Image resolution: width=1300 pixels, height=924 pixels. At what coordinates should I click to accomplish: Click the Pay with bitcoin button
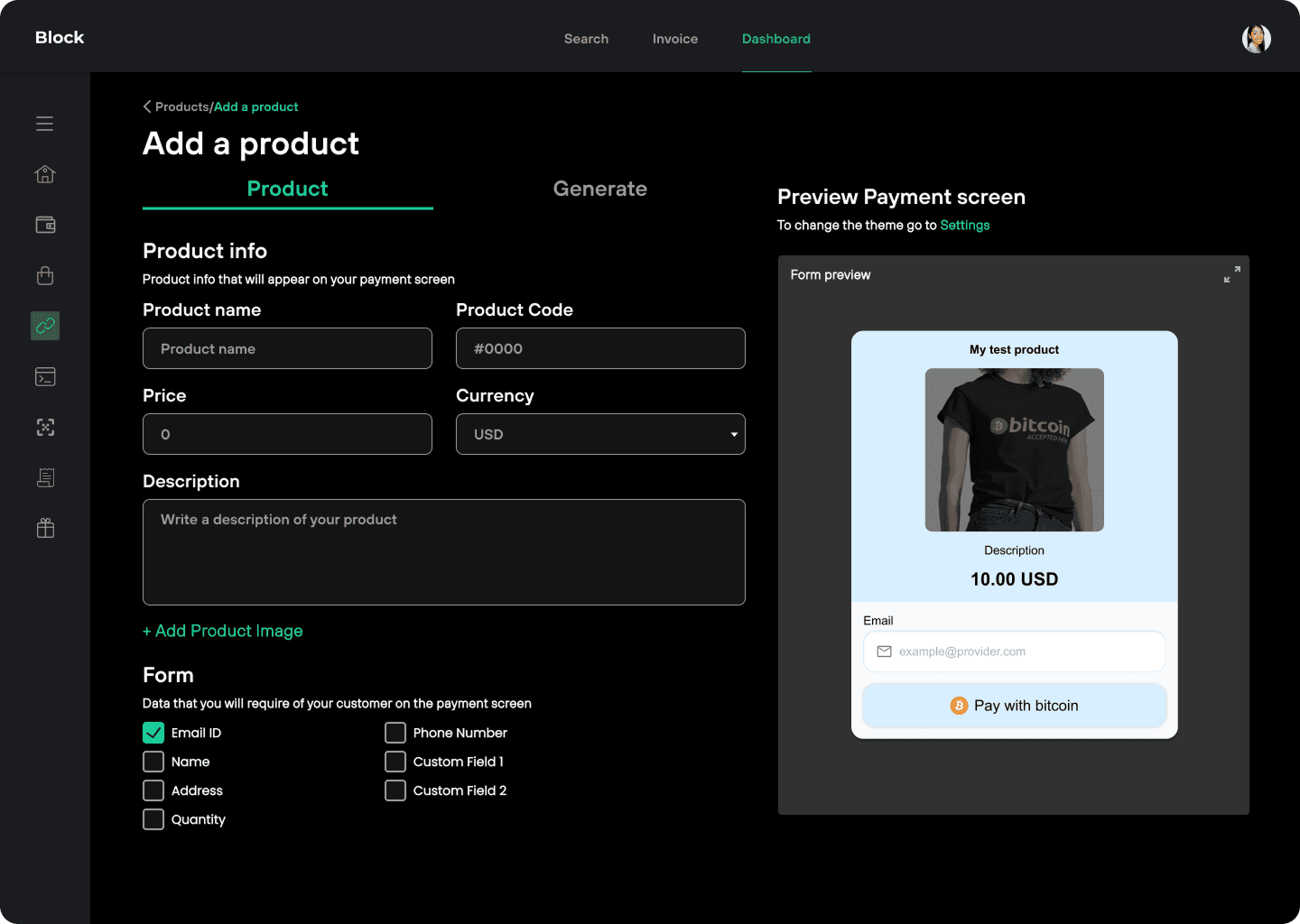(1015, 706)
